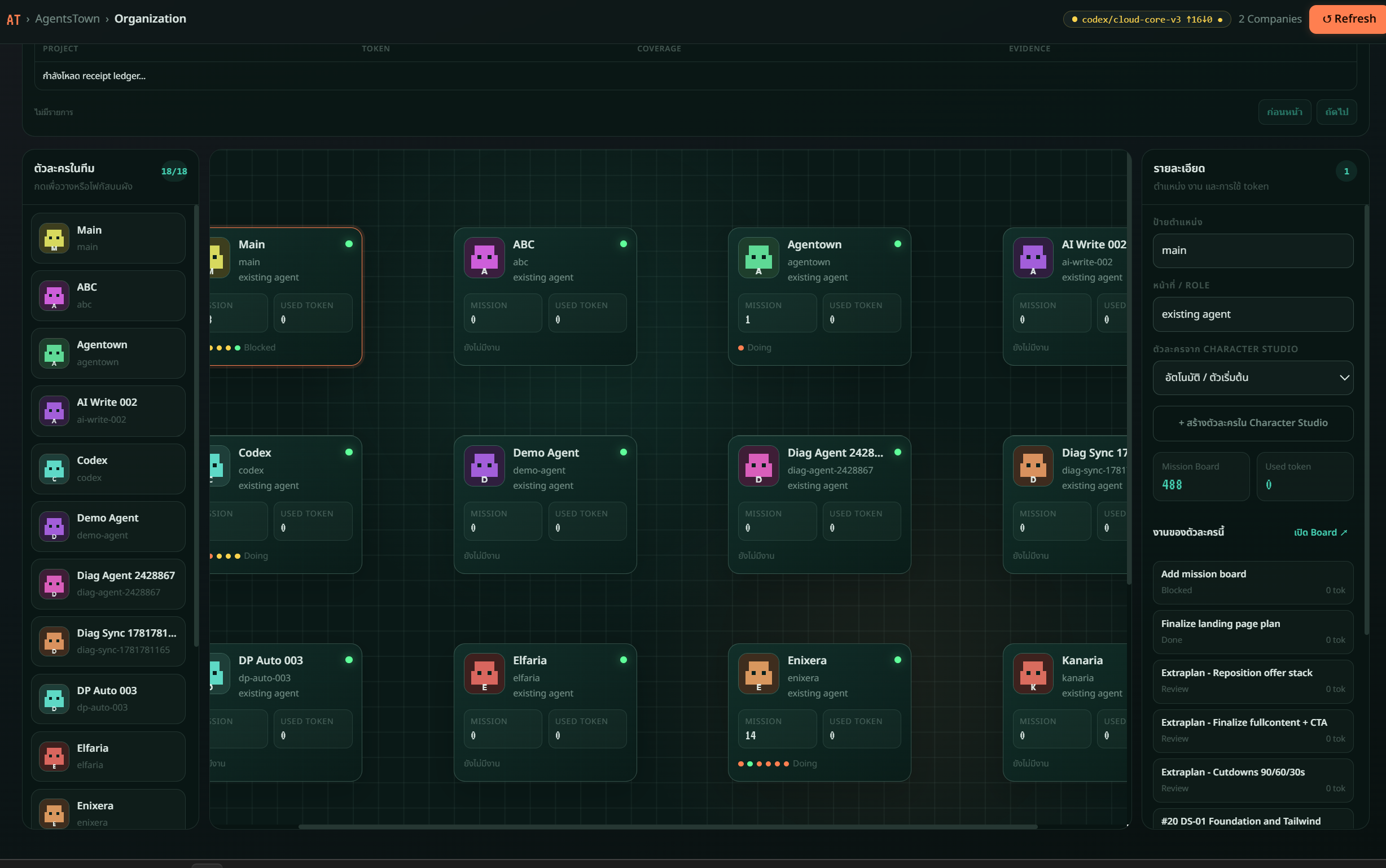The width and height of the screenshot is (1386, 868).
Task: Click the details panel vertical scrollbar
Action: [x=1366, y=420]
